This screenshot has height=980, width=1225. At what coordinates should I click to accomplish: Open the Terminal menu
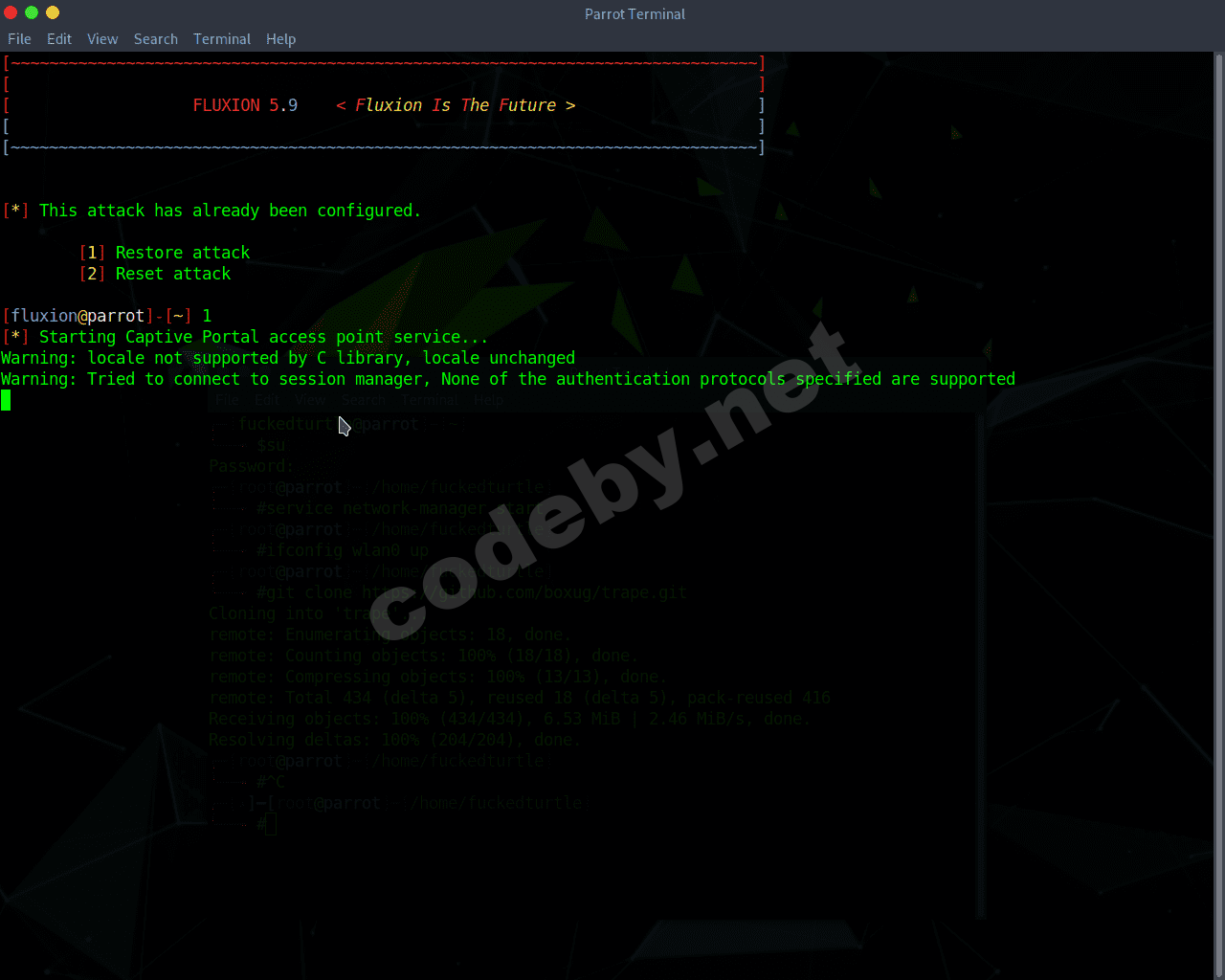point(222,39)
